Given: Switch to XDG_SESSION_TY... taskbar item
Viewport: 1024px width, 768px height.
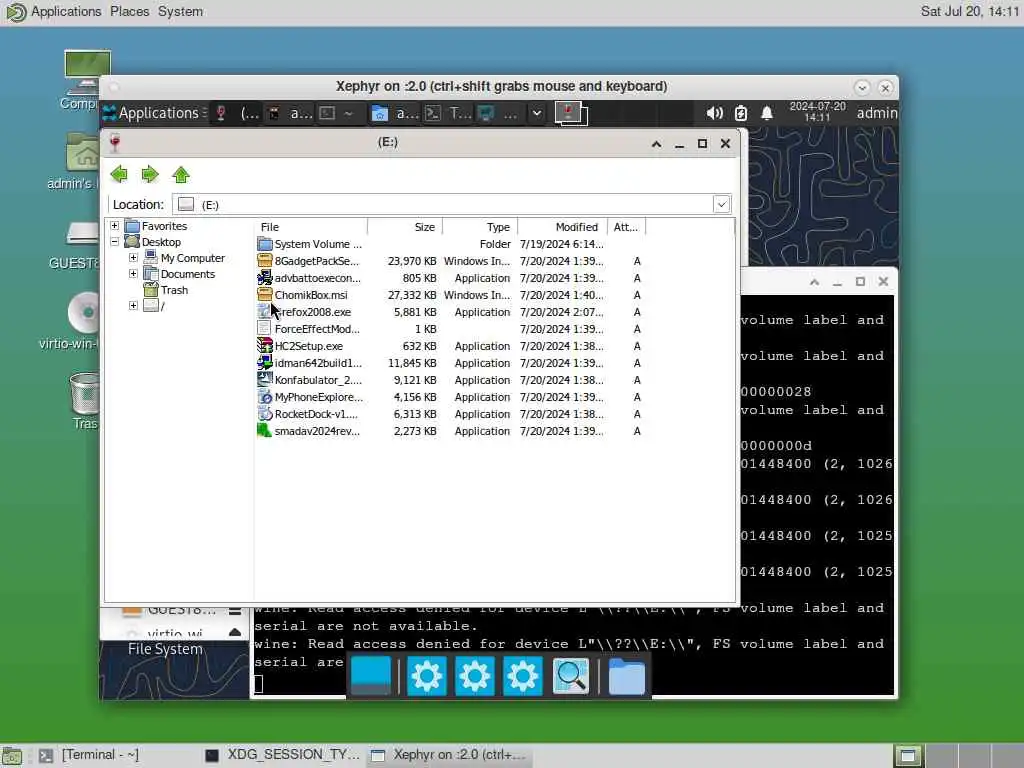Looking at the screenshot, I should [x=283, y=755].
